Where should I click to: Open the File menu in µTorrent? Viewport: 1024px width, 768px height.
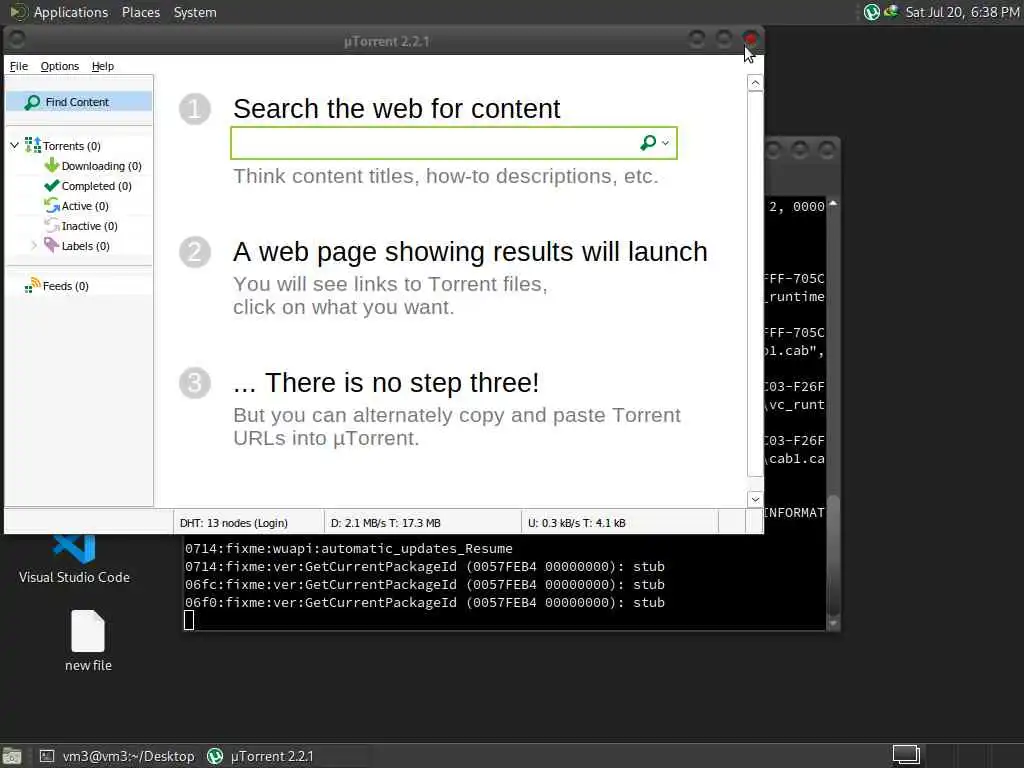coord(18,66)
